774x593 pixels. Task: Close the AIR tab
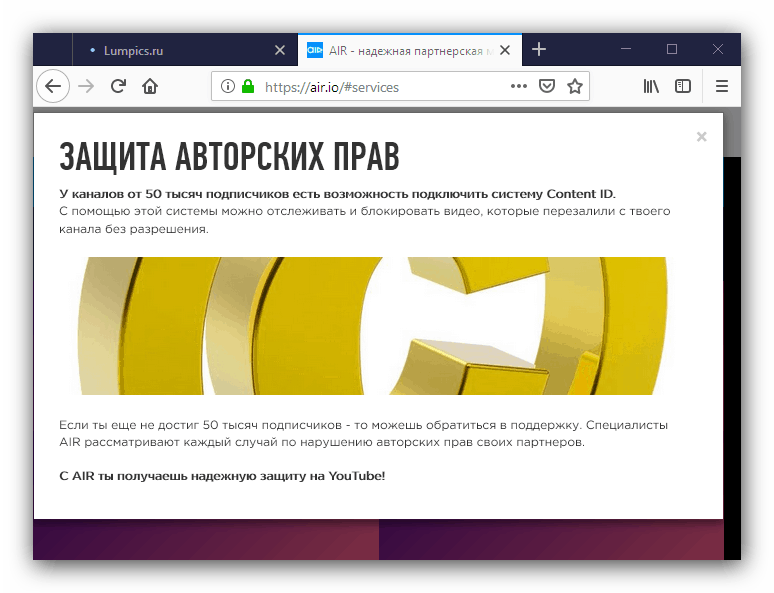[x=504, y=50]
